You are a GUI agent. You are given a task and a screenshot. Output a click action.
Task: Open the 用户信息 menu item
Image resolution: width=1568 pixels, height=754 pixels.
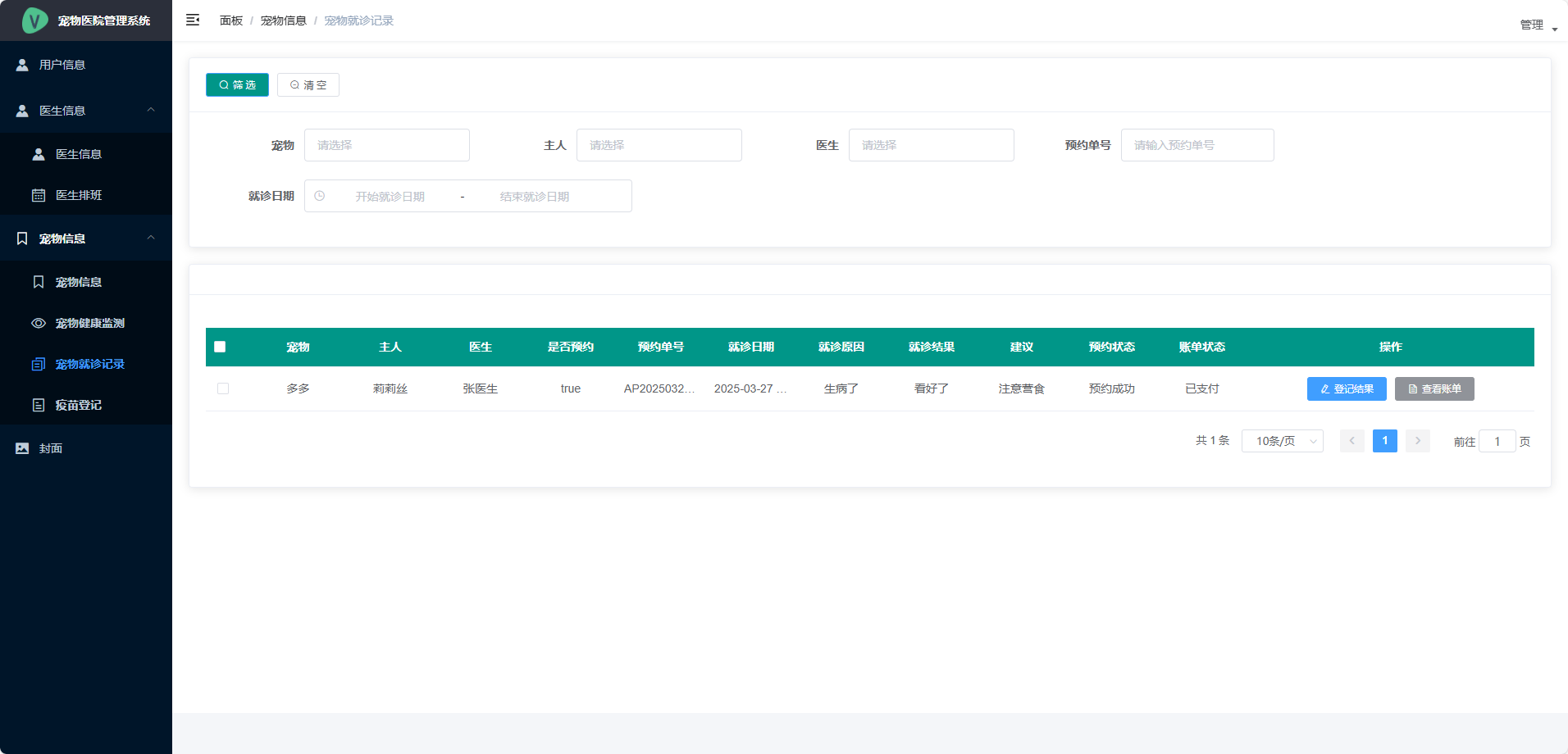pyautogui.click(x=86, y=65)
